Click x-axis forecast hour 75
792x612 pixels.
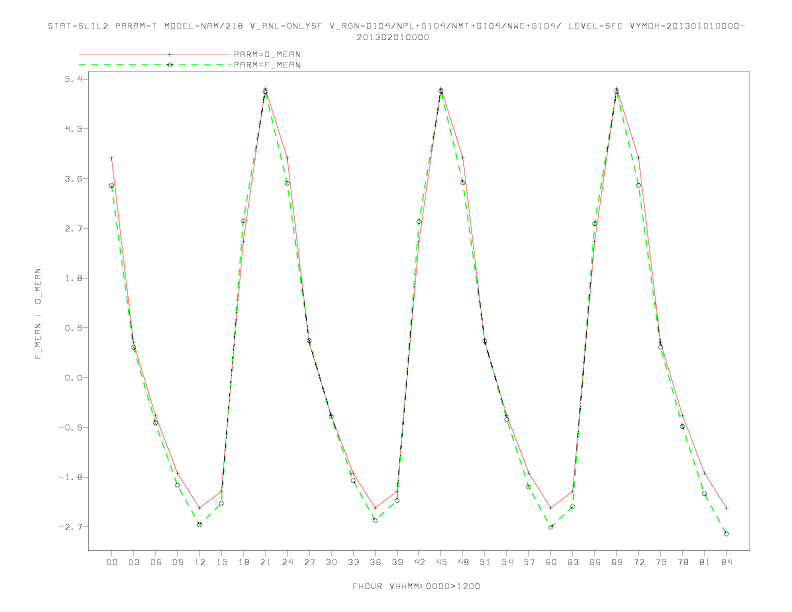pyautogui.click(x=661, y=562)
